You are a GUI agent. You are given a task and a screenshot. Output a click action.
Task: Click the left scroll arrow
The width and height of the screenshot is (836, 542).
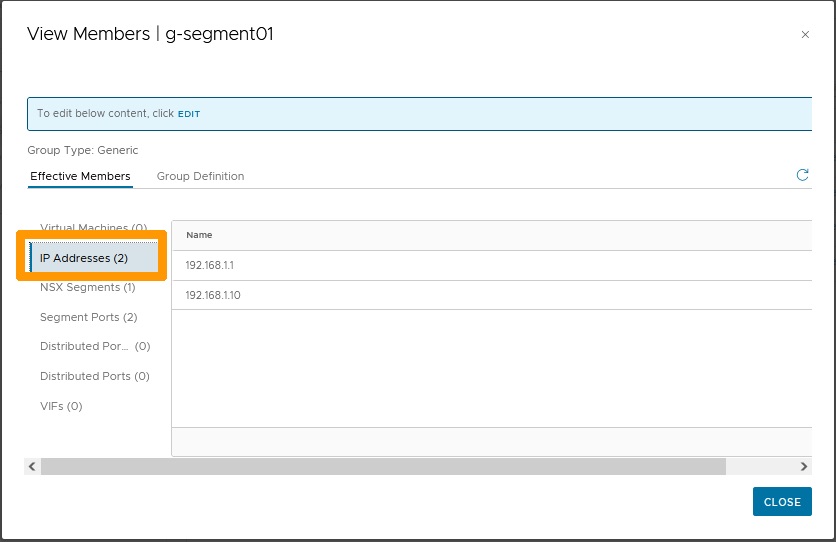(x=32, y=466)
